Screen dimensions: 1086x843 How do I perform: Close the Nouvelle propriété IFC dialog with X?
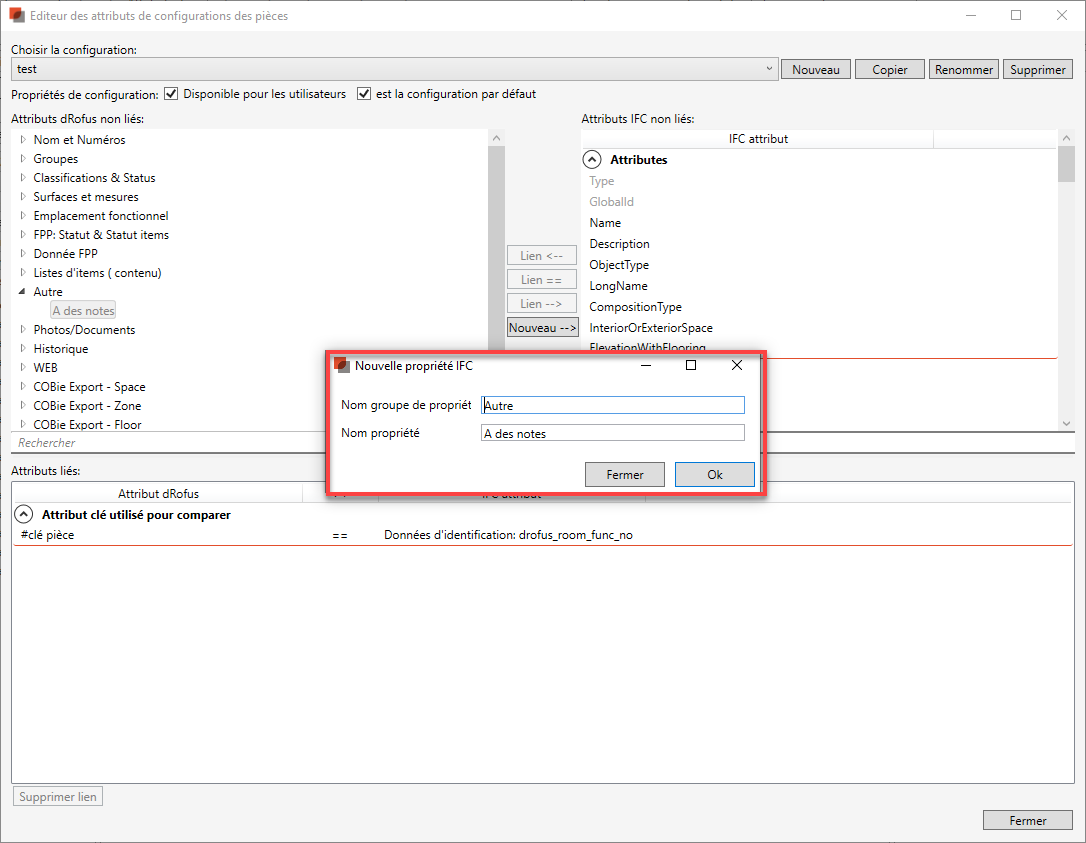tap(737, 366)
